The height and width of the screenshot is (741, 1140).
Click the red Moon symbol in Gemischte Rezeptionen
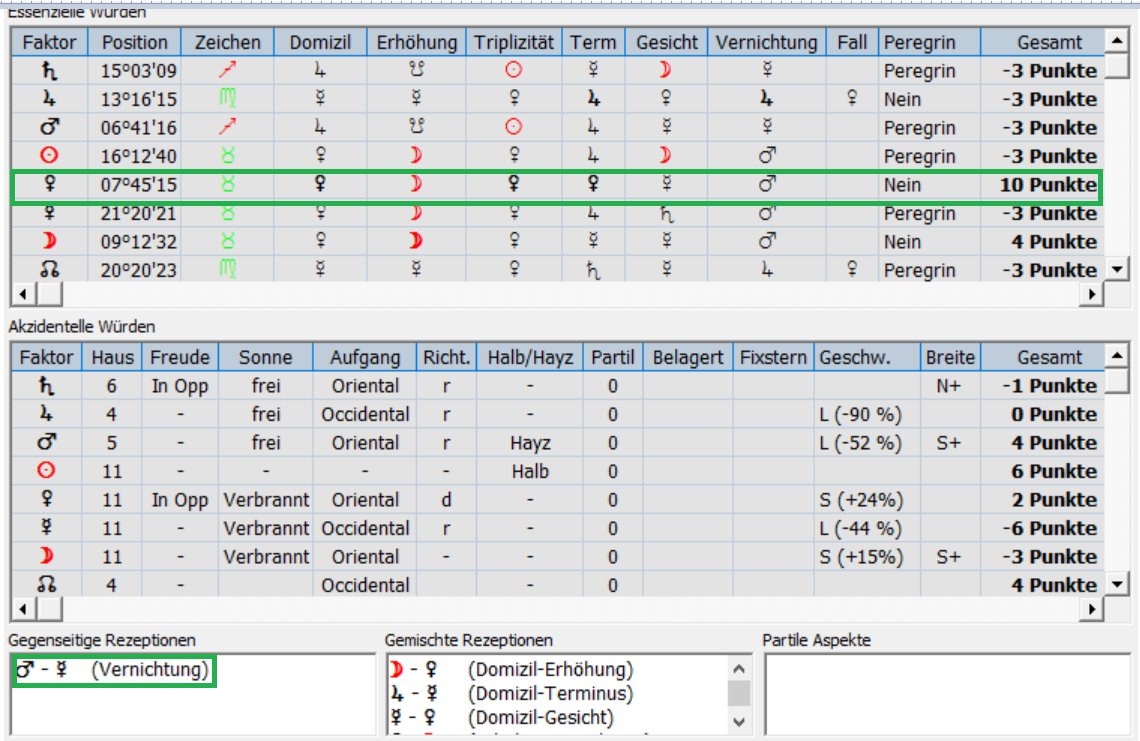[398, 670]
